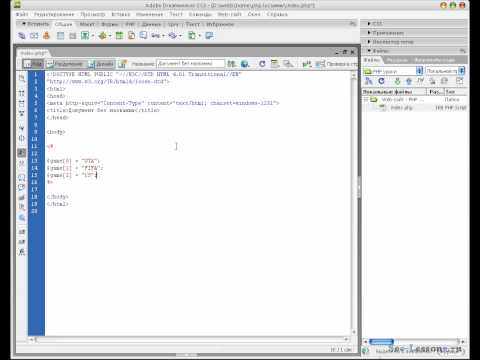Insert a Hyperlink from the Common bar
The image size is (480, 360).
[22, 35]
